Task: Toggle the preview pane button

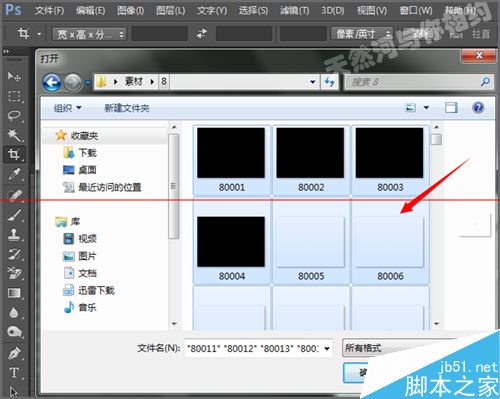Action: pyautogui.click(x=451, y=108)
